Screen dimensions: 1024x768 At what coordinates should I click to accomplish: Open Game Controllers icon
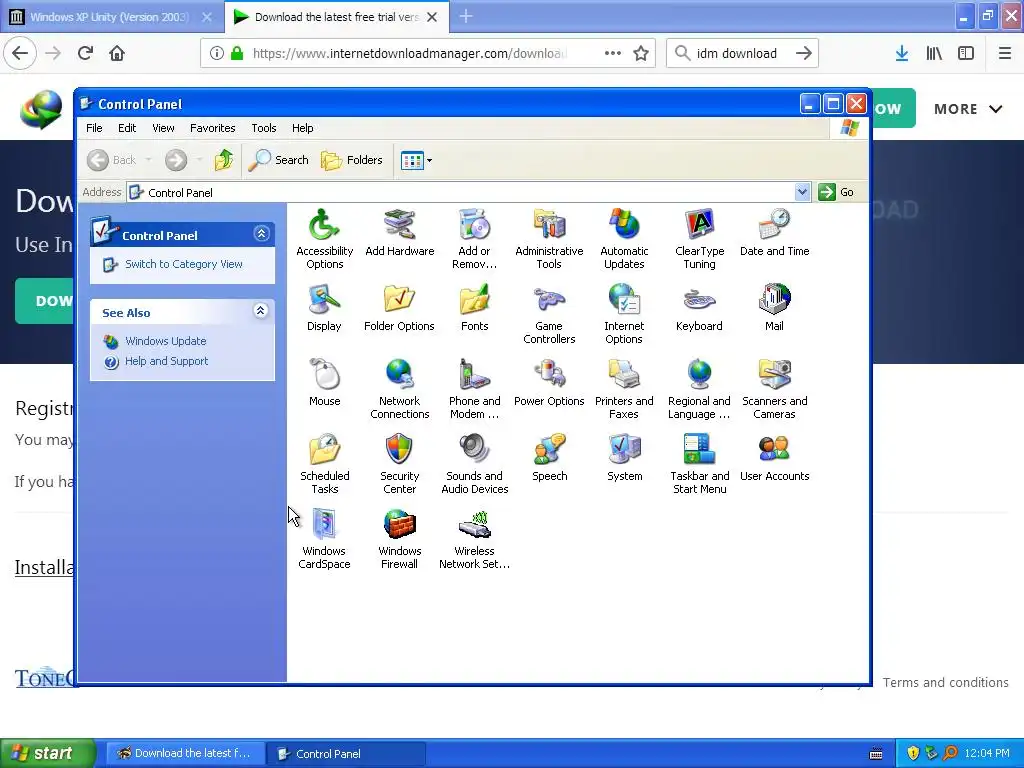[549, 314]
